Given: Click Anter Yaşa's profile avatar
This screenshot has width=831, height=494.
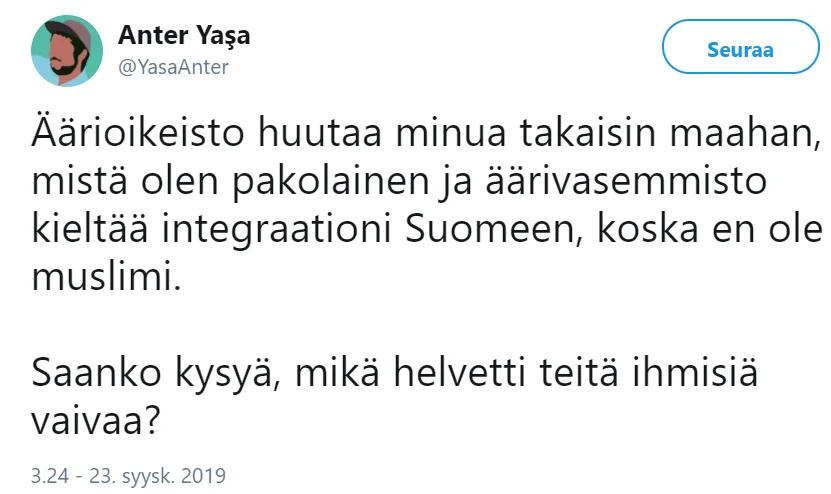Looking at the screenshot, I should 66,51.
